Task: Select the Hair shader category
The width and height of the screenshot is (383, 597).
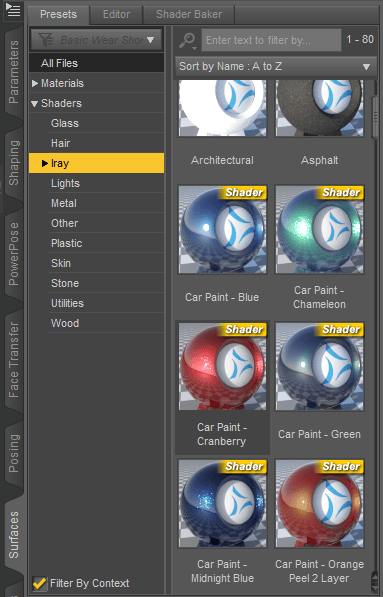Action: click(x=107, y=144)
